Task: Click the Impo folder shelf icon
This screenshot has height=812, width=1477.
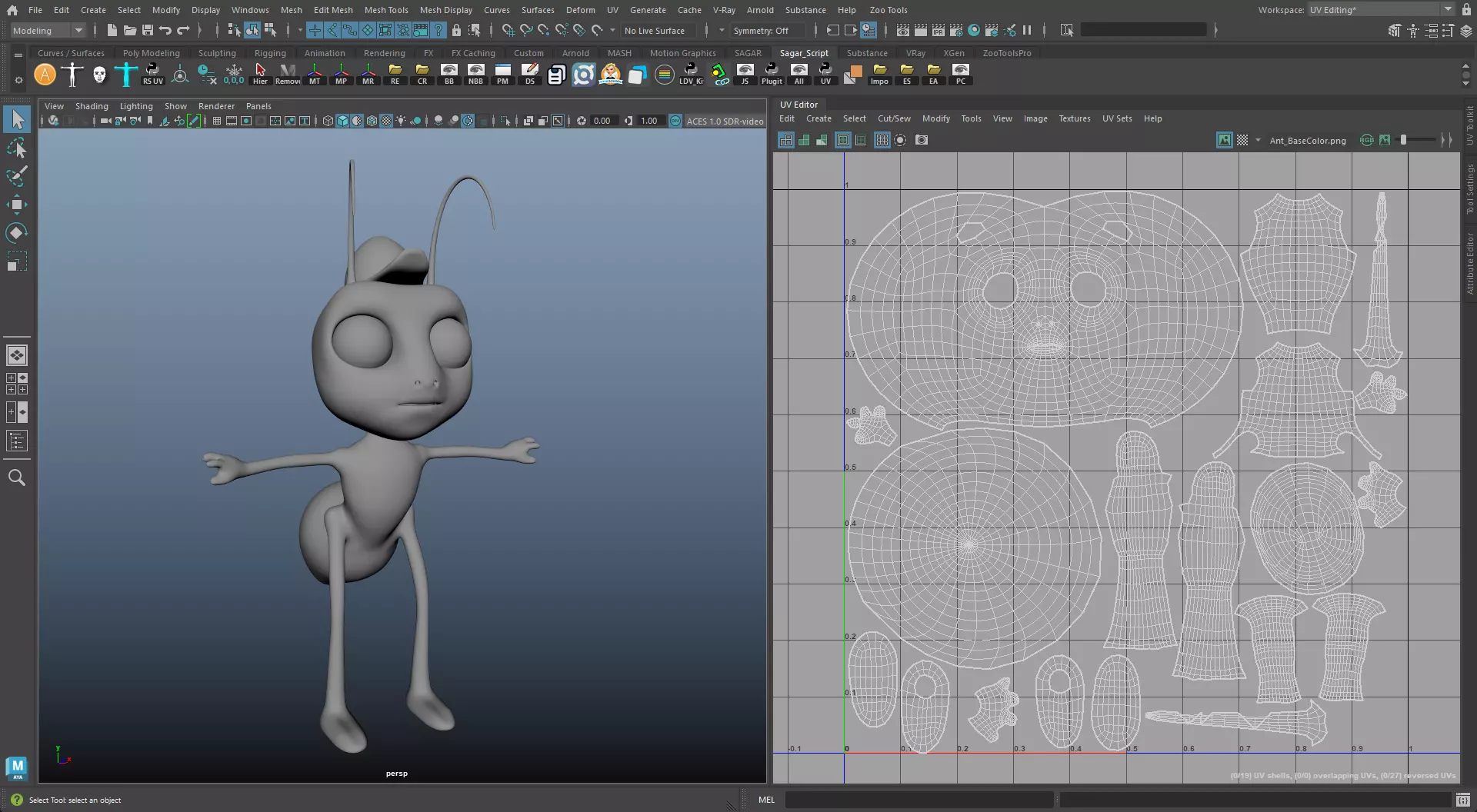Action: [879, 74]
